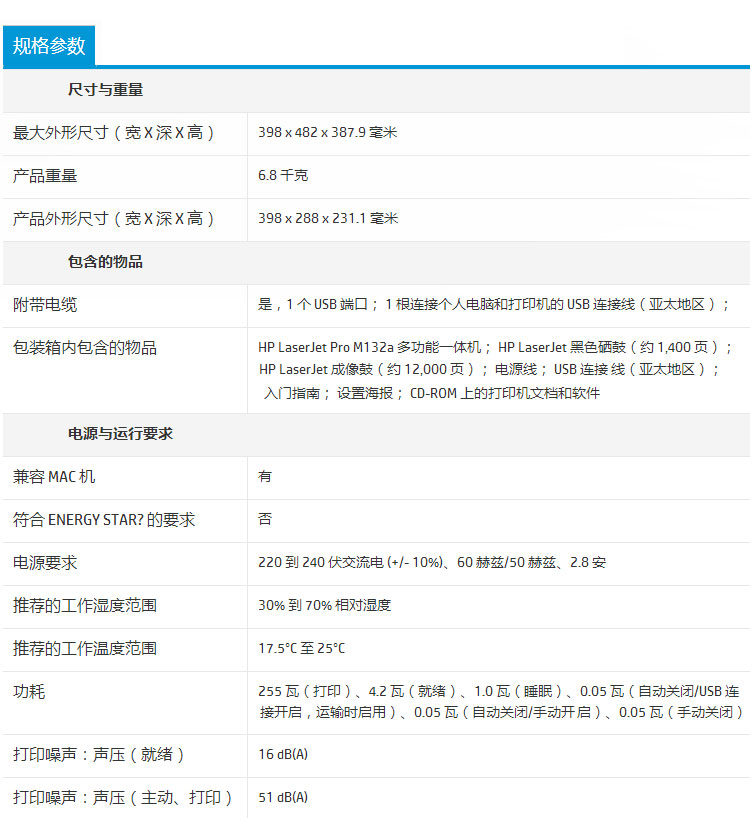Select the value 否 for ENERGY STAR
Screen dimensions: 750x818
tap(265, 519)
